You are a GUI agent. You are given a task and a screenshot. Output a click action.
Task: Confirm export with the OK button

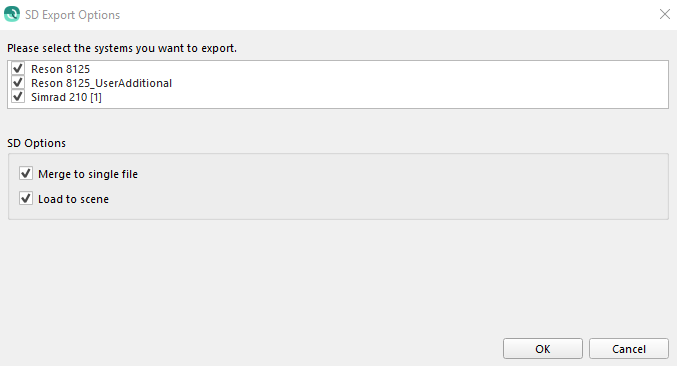pos(543,349)
